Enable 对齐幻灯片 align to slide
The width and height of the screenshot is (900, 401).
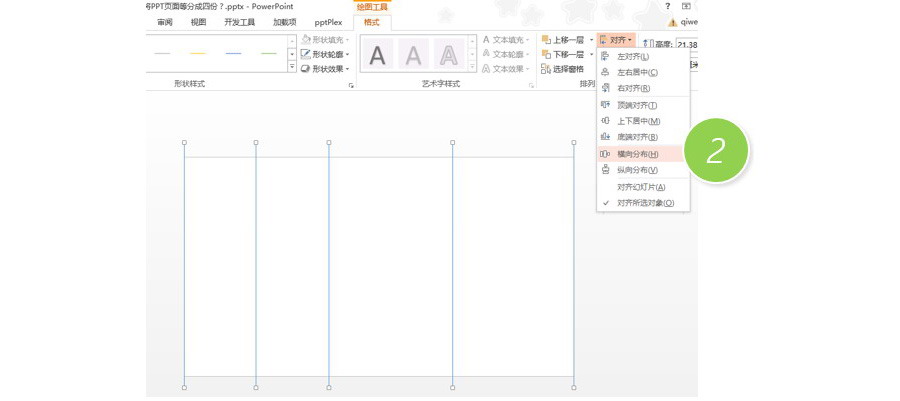[640, 187]
